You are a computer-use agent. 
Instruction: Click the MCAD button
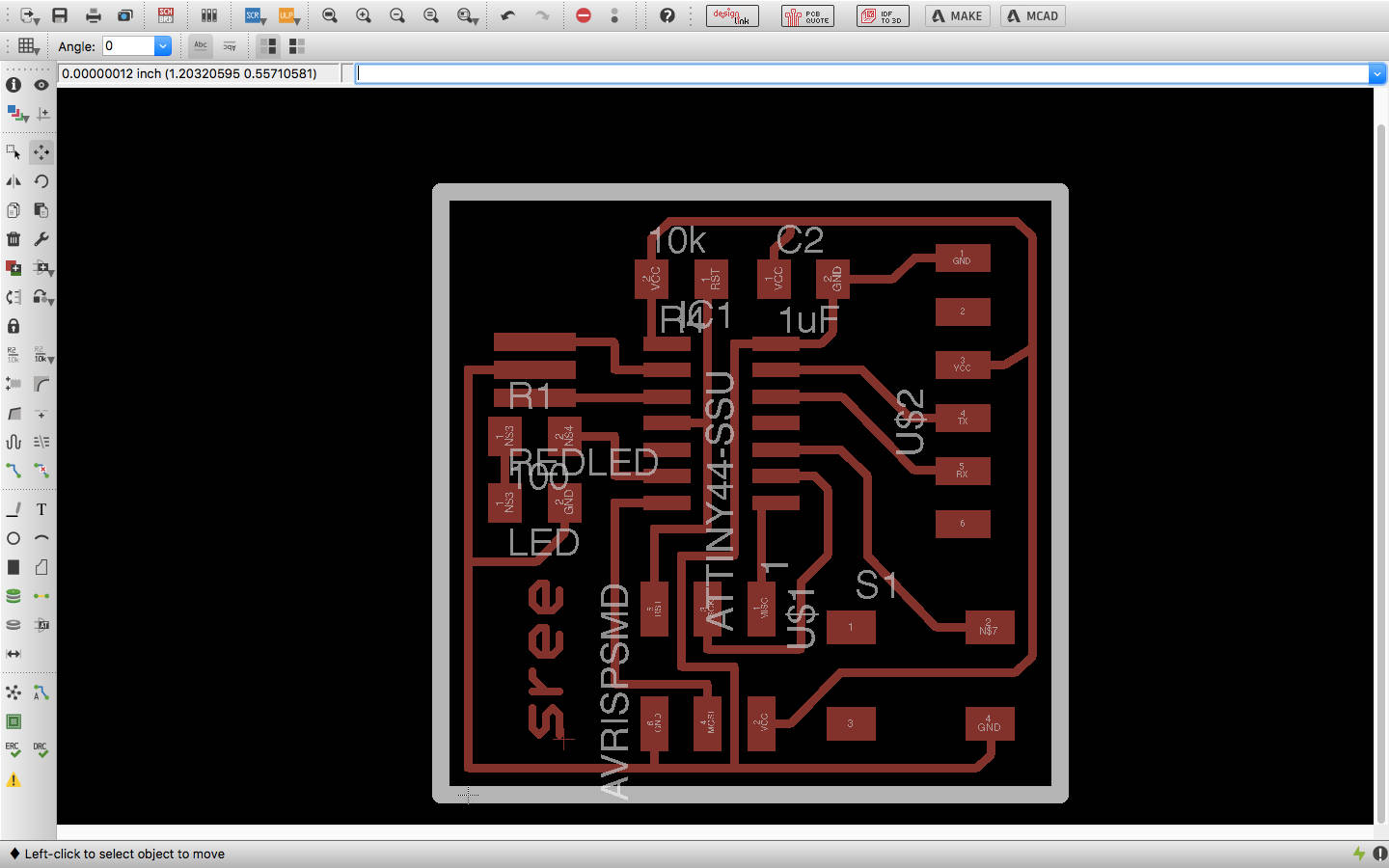pos(1033,15)
